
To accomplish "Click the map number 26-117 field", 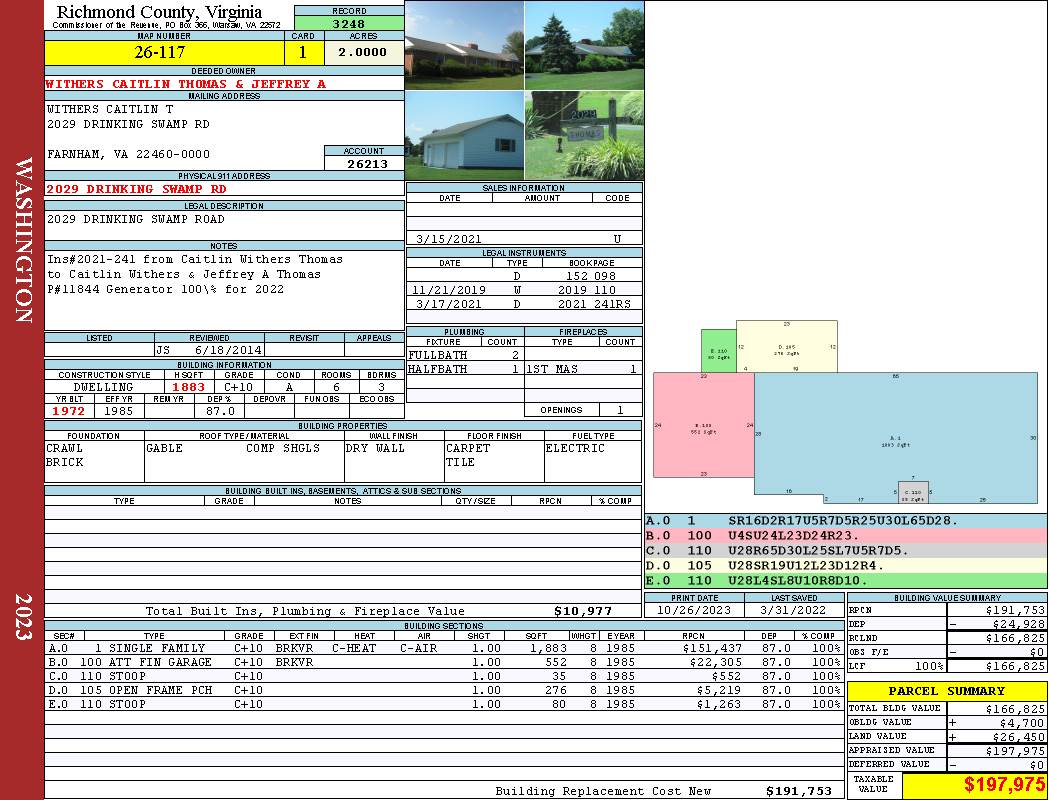I will (164, 52).
